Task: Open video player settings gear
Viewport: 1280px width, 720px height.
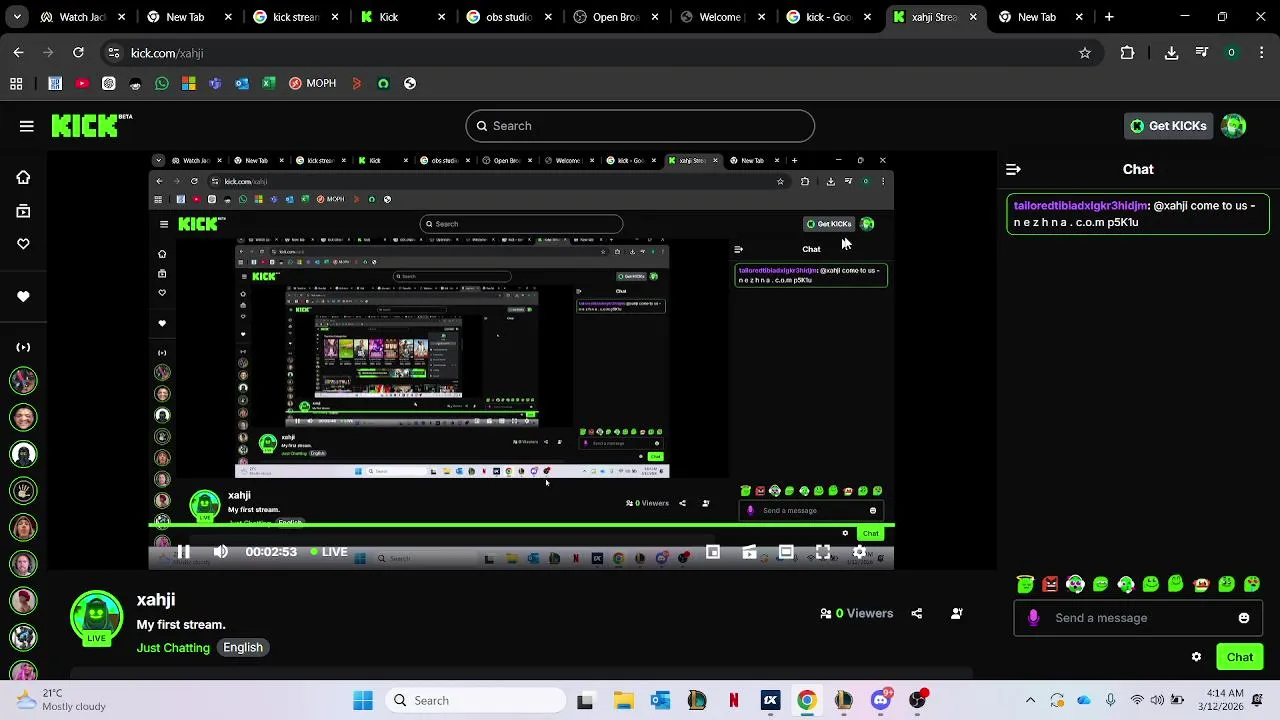Action: 859,552
